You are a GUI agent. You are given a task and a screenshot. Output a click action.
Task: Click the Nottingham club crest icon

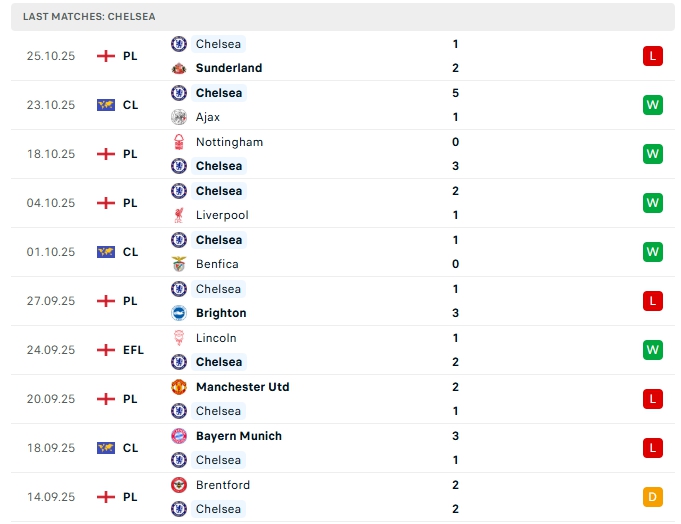point(179,142)
